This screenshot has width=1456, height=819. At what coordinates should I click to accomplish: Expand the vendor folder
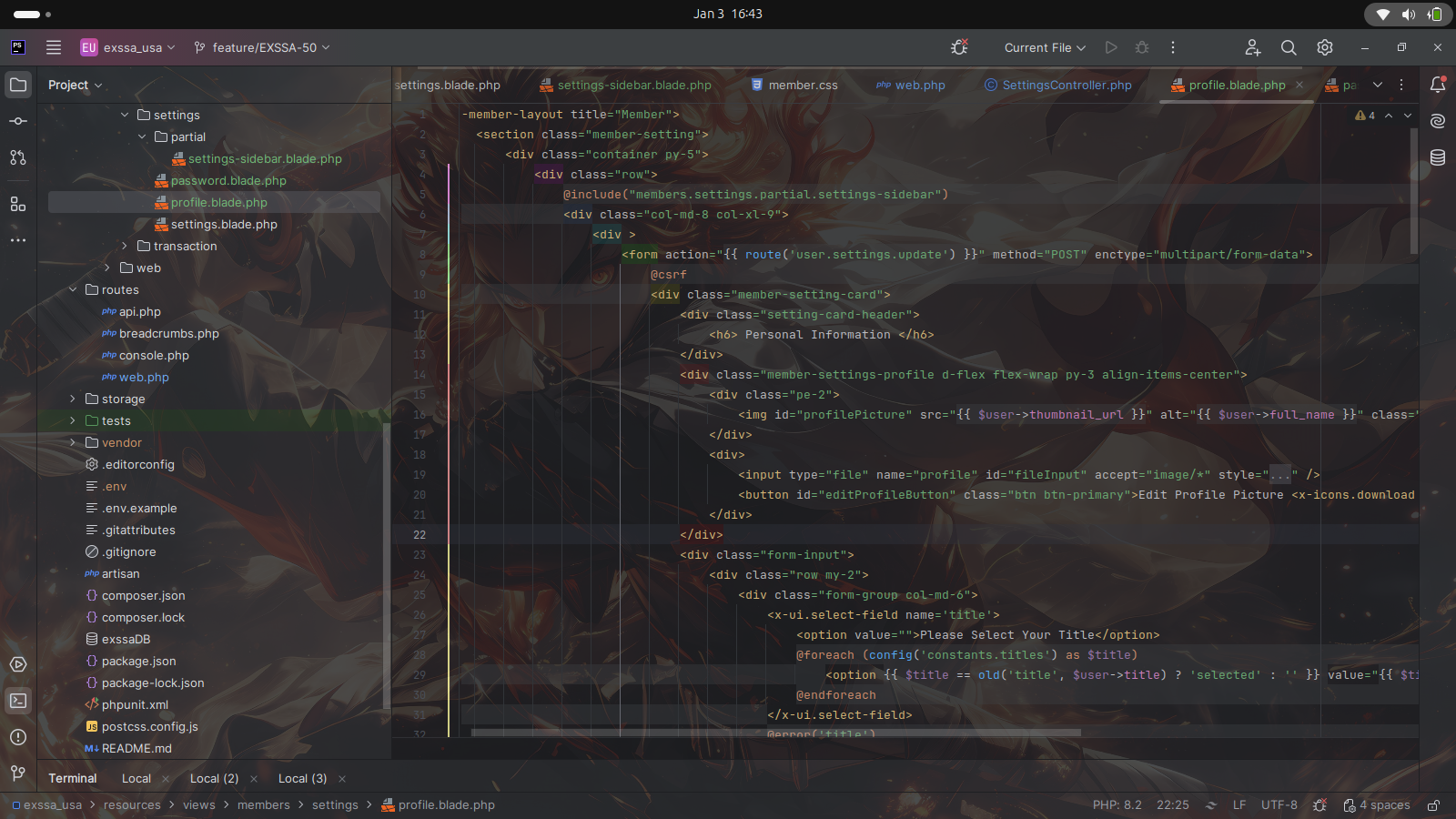click(73, 442)
